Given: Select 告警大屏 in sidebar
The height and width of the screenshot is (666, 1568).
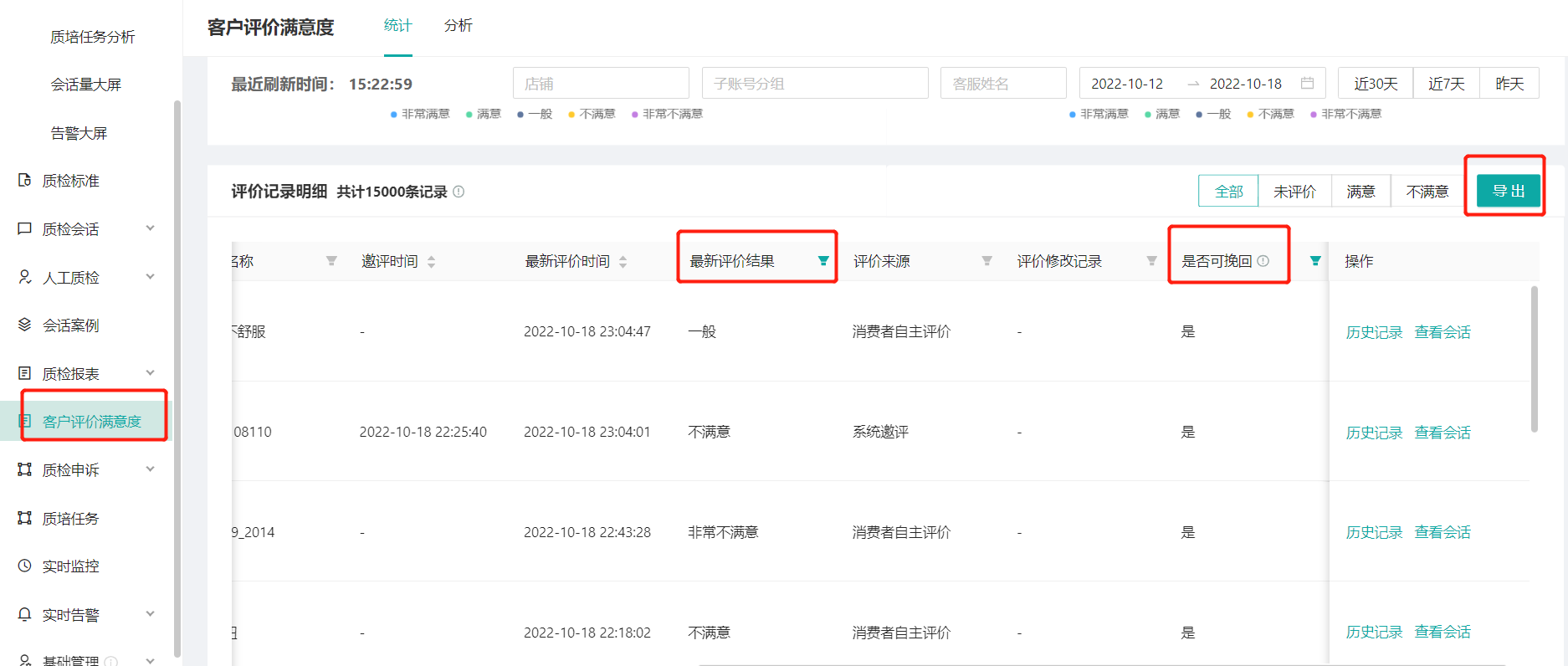Looking at the screenshot, I should pyautogui.click(x=79, y=133).
